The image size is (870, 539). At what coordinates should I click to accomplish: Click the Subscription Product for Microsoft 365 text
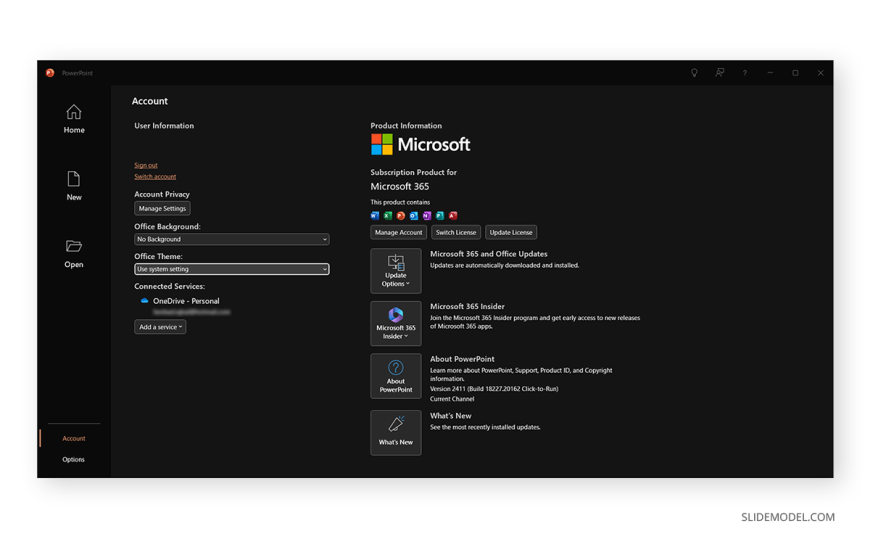413,179
